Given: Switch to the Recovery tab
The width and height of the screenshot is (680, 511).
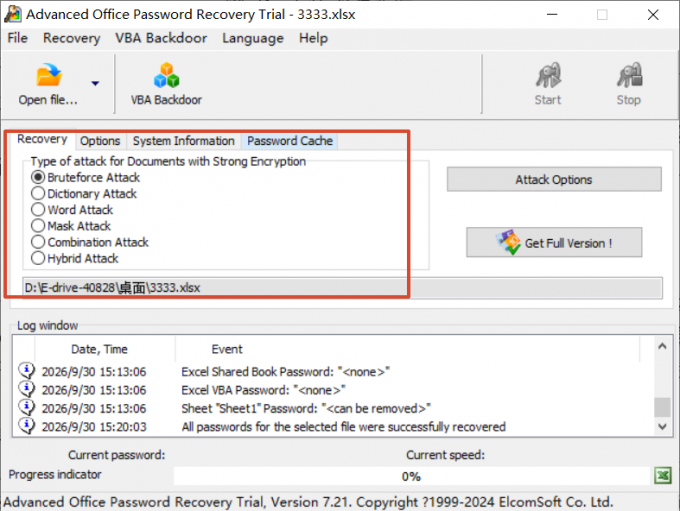Looking at the screenshot, I should [x=42, y=139].
